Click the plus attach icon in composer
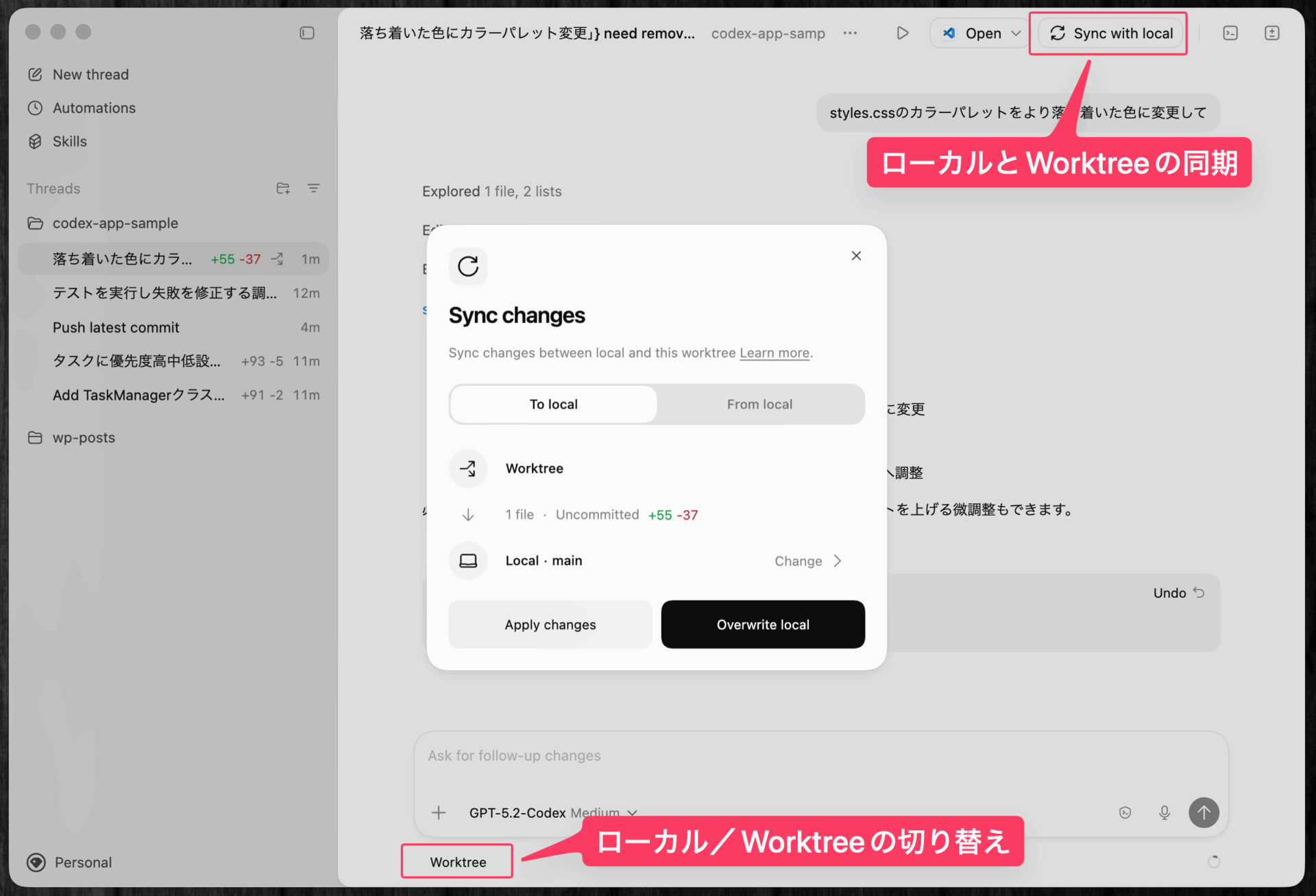 439,812
